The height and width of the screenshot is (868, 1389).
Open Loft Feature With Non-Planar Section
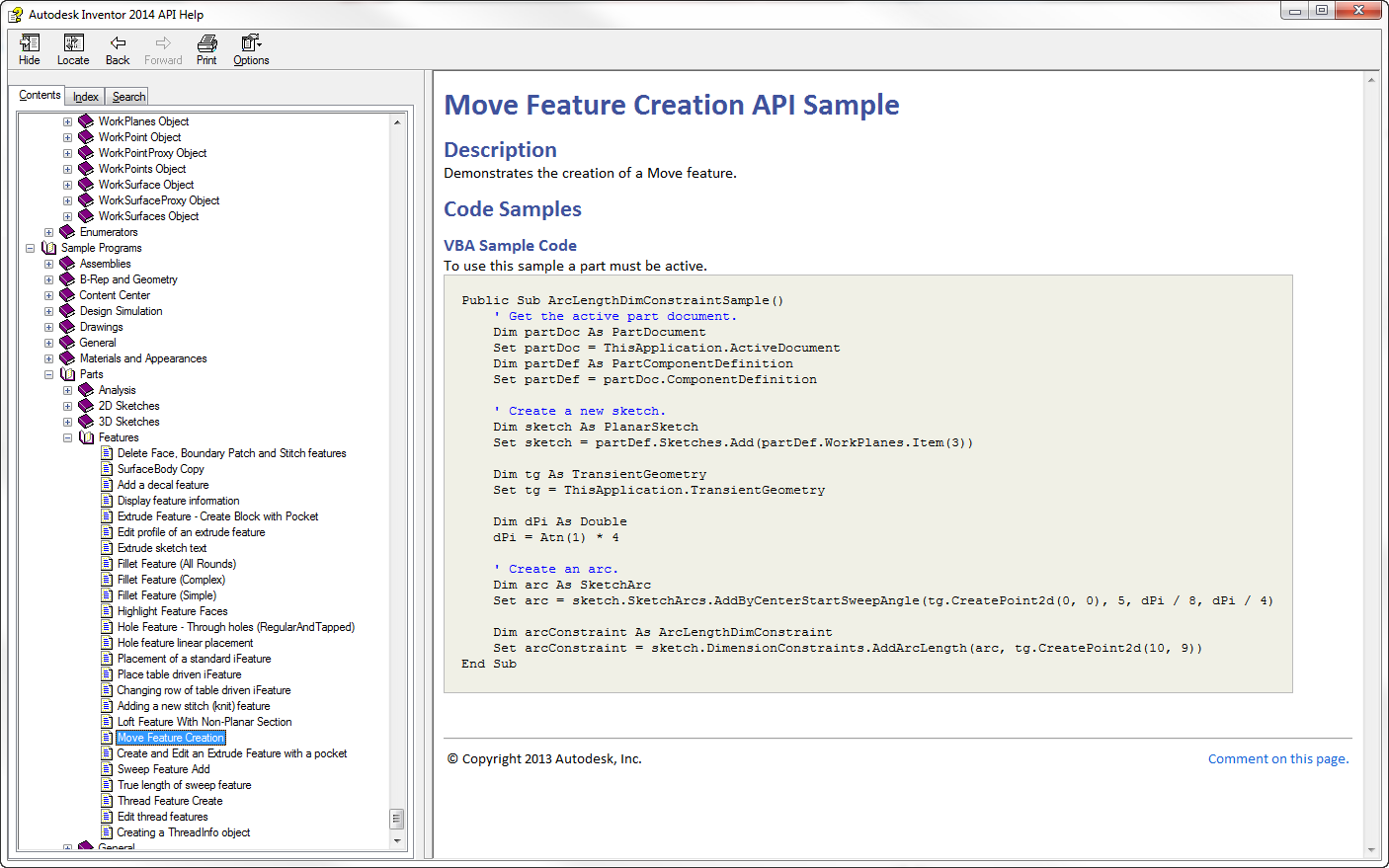pos(204,722)
